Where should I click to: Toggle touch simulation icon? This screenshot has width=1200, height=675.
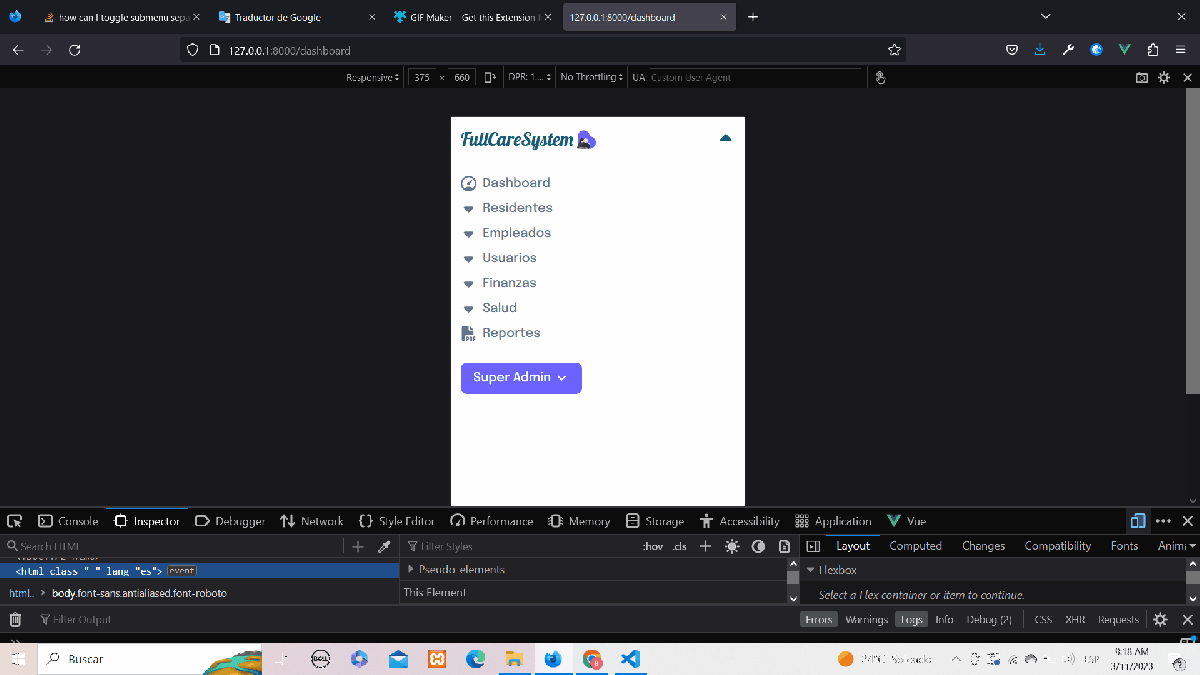[880, 77]
